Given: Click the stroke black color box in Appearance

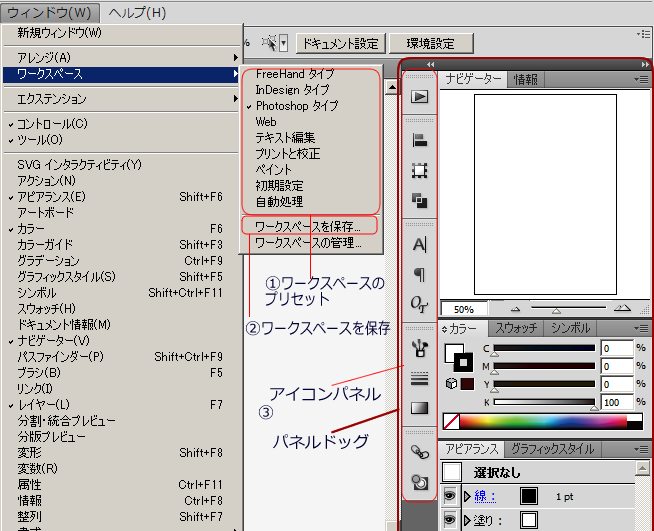Looking at the screenshot, I should pyautogui.click(x=529, y=496).
